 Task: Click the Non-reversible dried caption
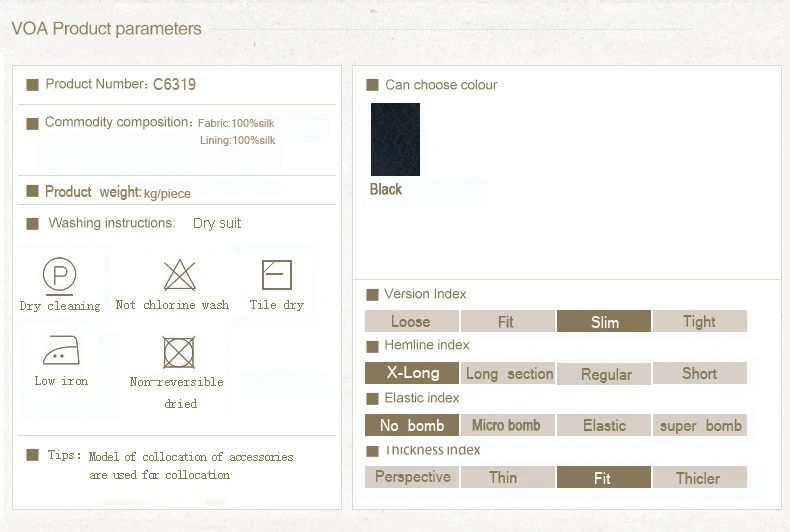(x=177, y=392)
